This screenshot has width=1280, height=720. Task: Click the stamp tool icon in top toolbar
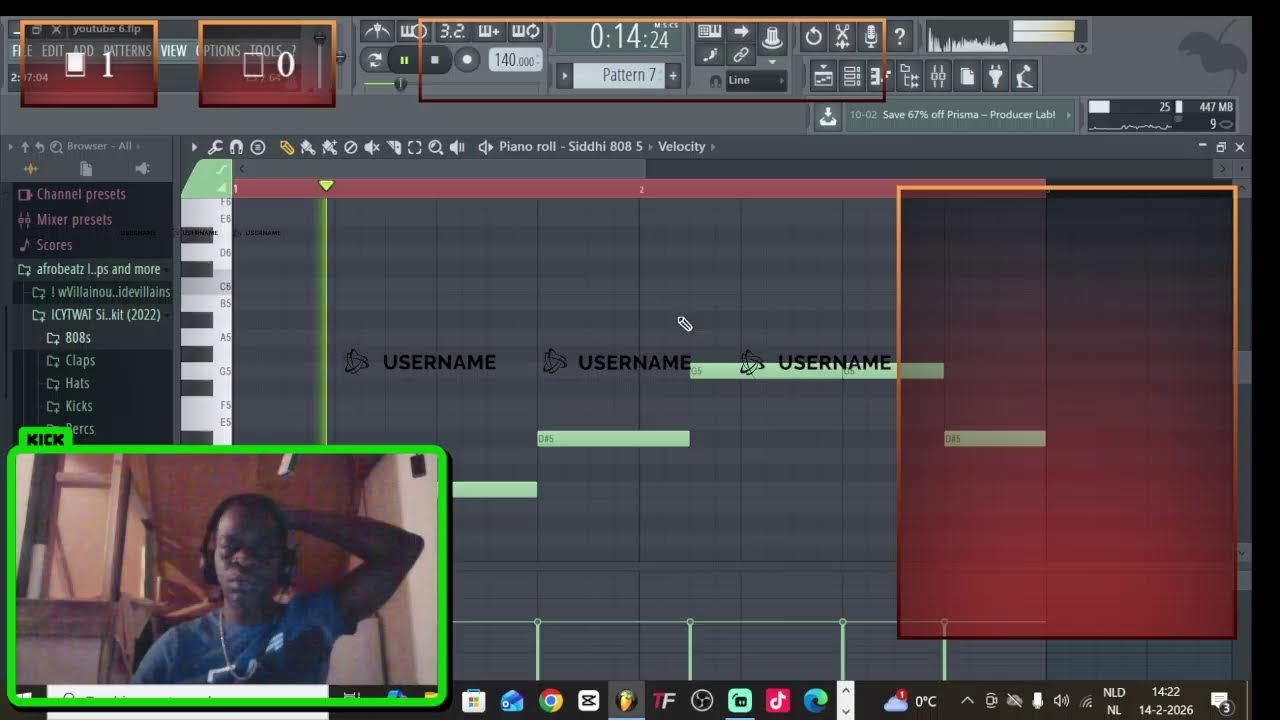tap(772, 37)
